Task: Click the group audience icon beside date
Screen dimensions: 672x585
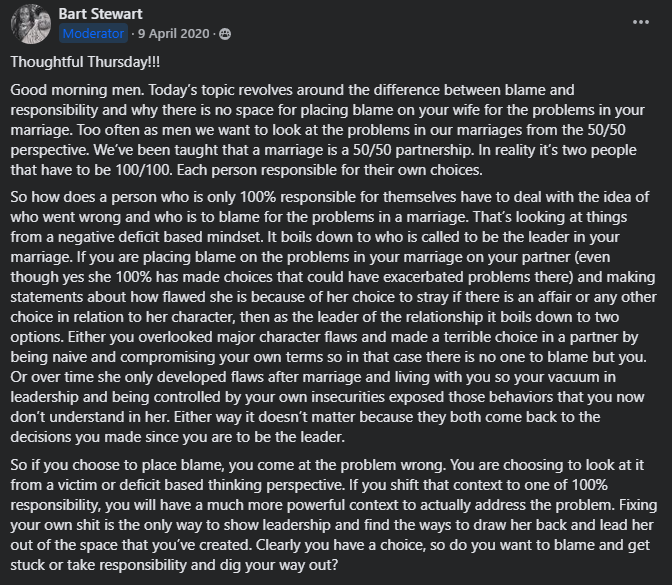Action: point(224,33)
